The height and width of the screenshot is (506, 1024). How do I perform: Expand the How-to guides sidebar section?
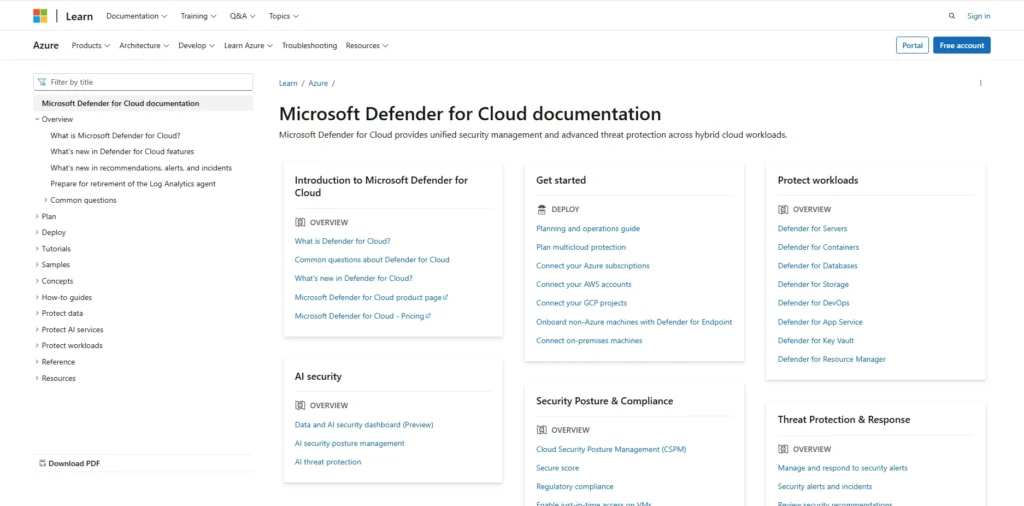37,297
